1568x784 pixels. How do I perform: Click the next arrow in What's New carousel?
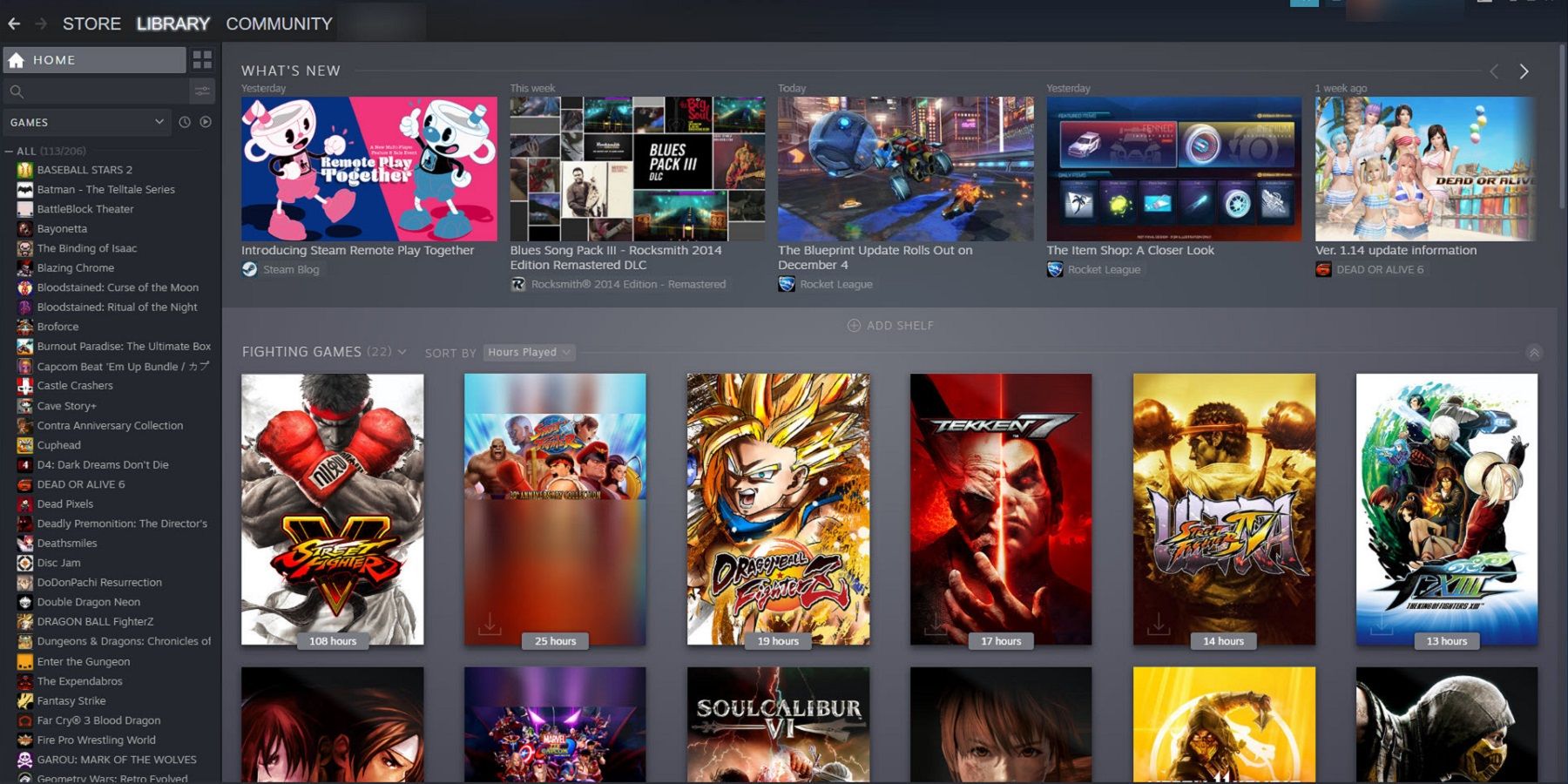(1524, 71)
